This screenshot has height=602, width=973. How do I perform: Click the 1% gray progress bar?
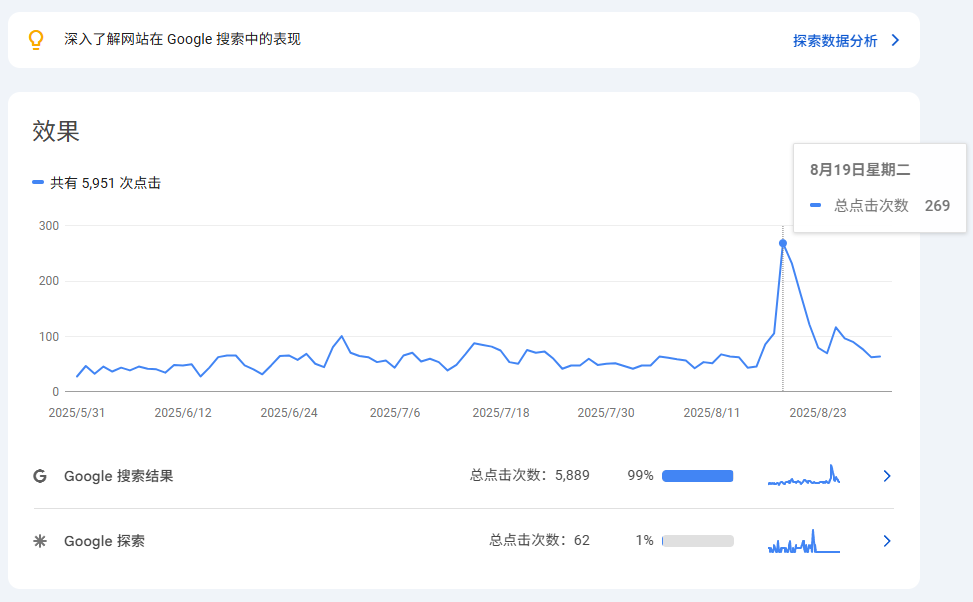pyautogui.click(x=697, y=541)
